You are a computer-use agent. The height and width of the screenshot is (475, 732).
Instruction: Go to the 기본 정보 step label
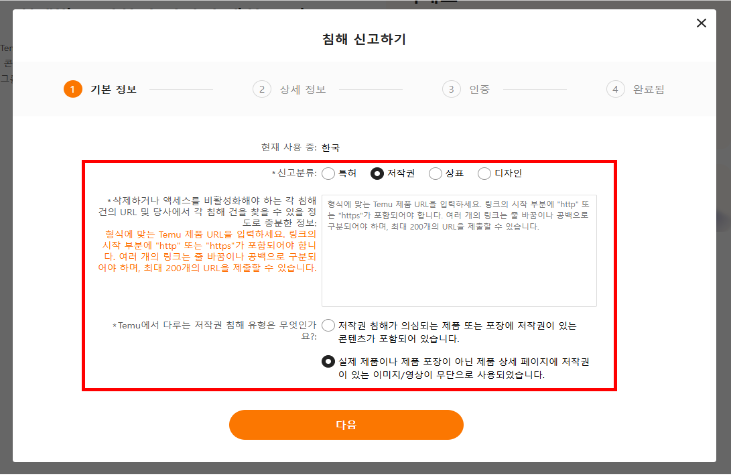tap(113, 89)
